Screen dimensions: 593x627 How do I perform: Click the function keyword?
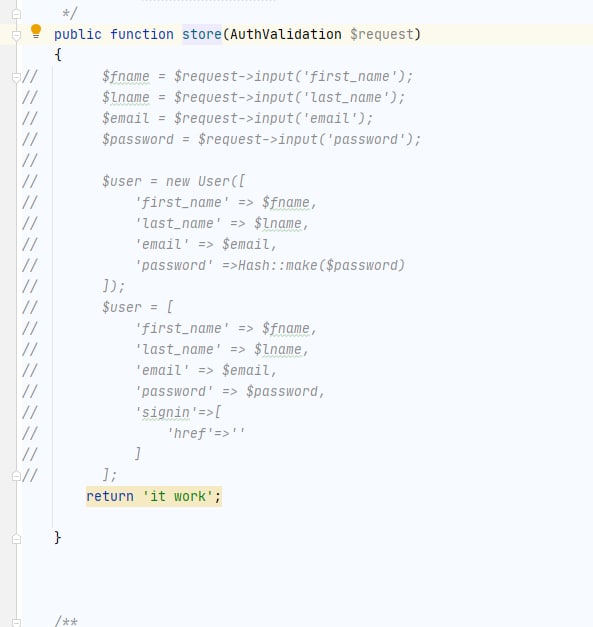point(142,34)
